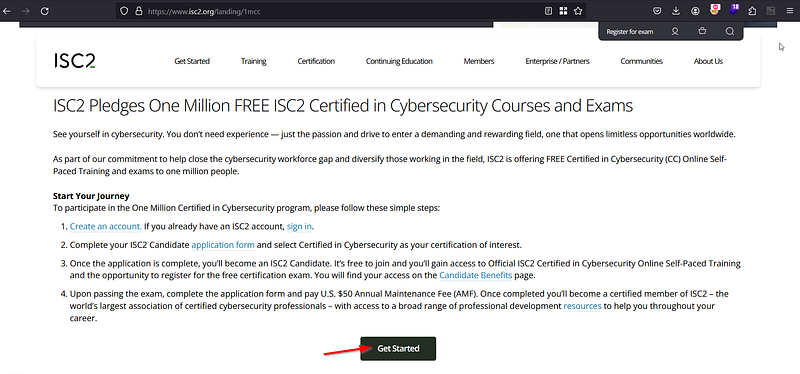Click Register for exam link

pyautogui.click(x=630, y=32)
